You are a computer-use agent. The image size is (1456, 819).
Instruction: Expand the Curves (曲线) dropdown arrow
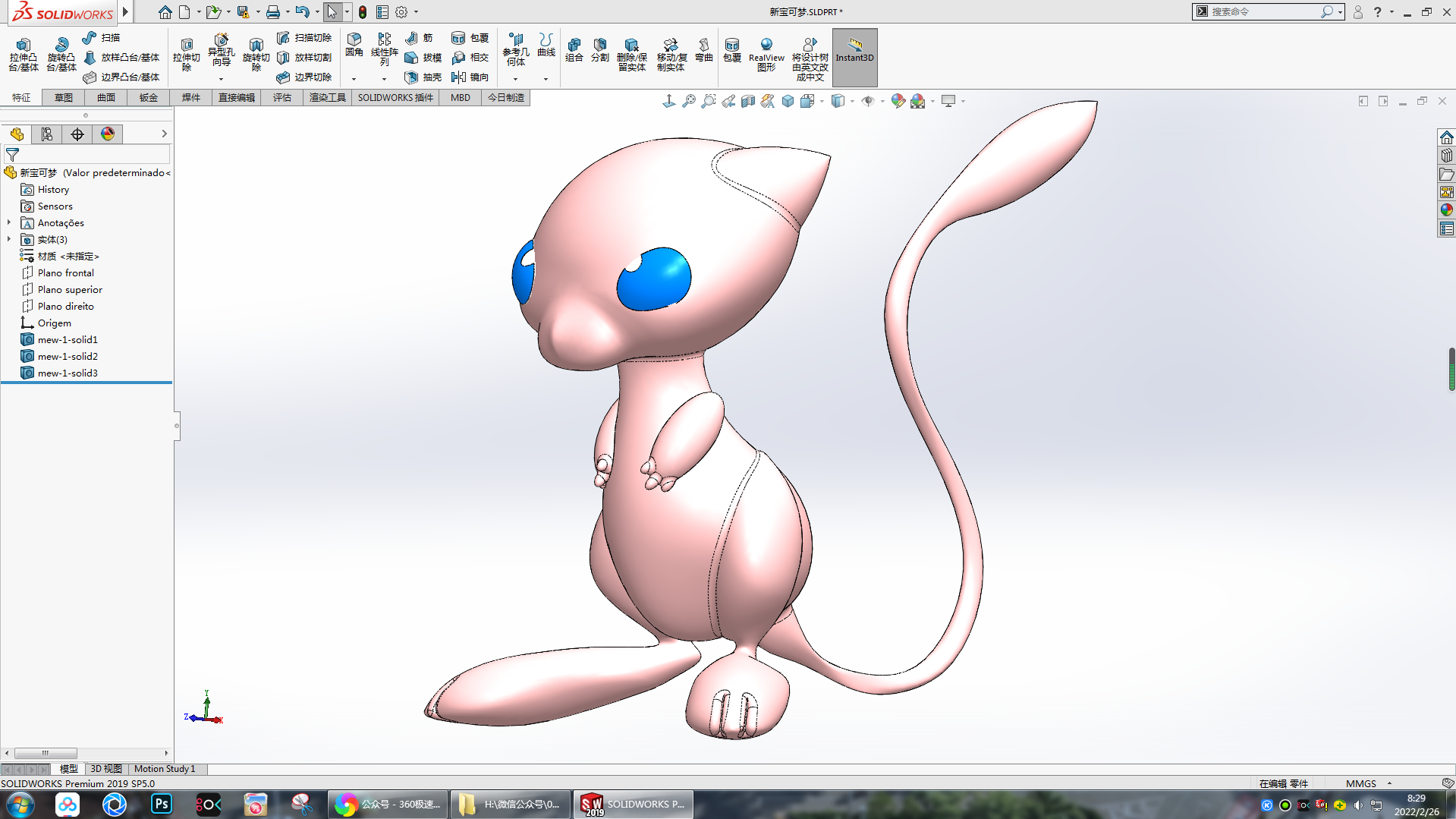point(546,79)
